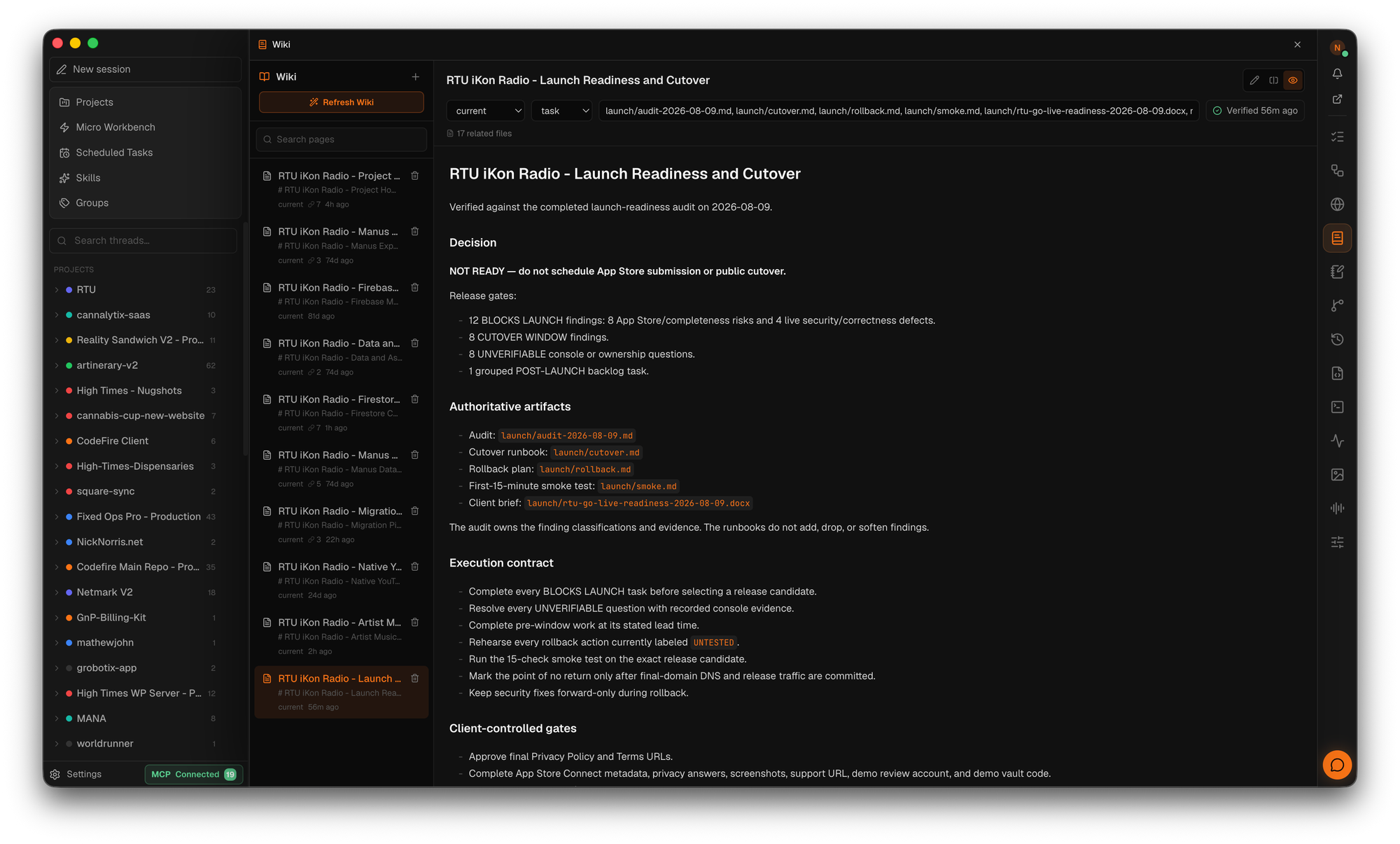Expand the cannalytix-saas project
The image size is (1400, 844).
tap(57, 315)
